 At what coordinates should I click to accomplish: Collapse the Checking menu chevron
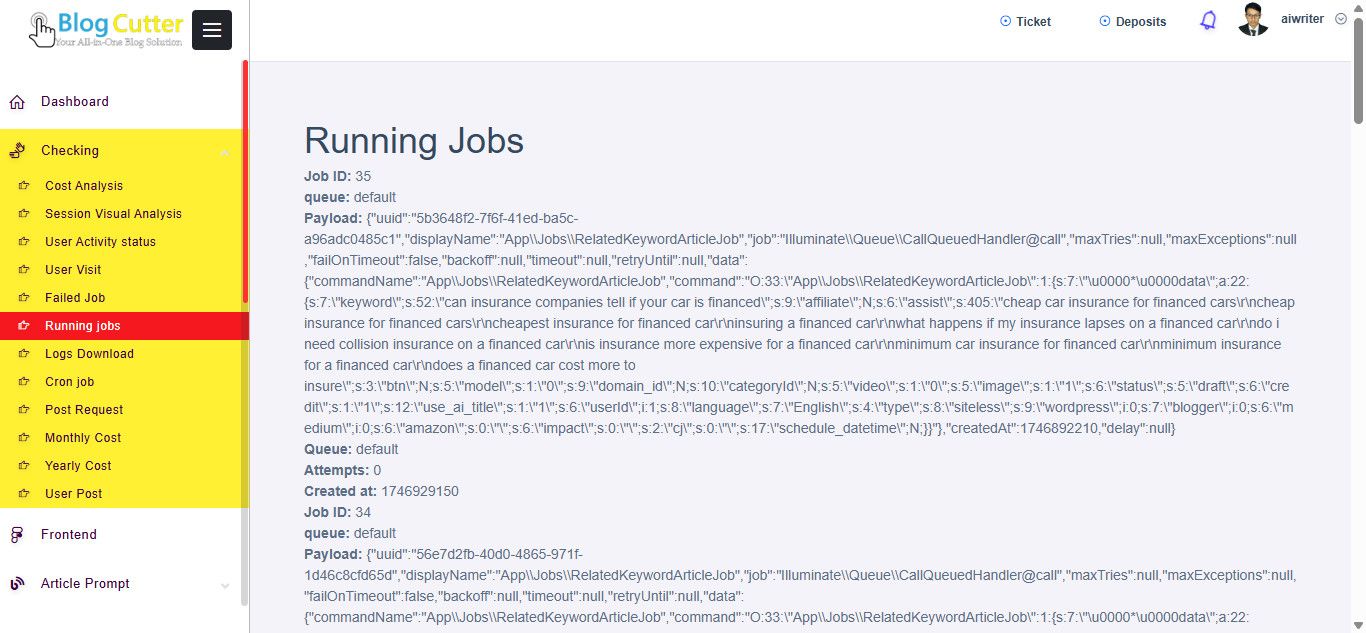coord(224,152)
